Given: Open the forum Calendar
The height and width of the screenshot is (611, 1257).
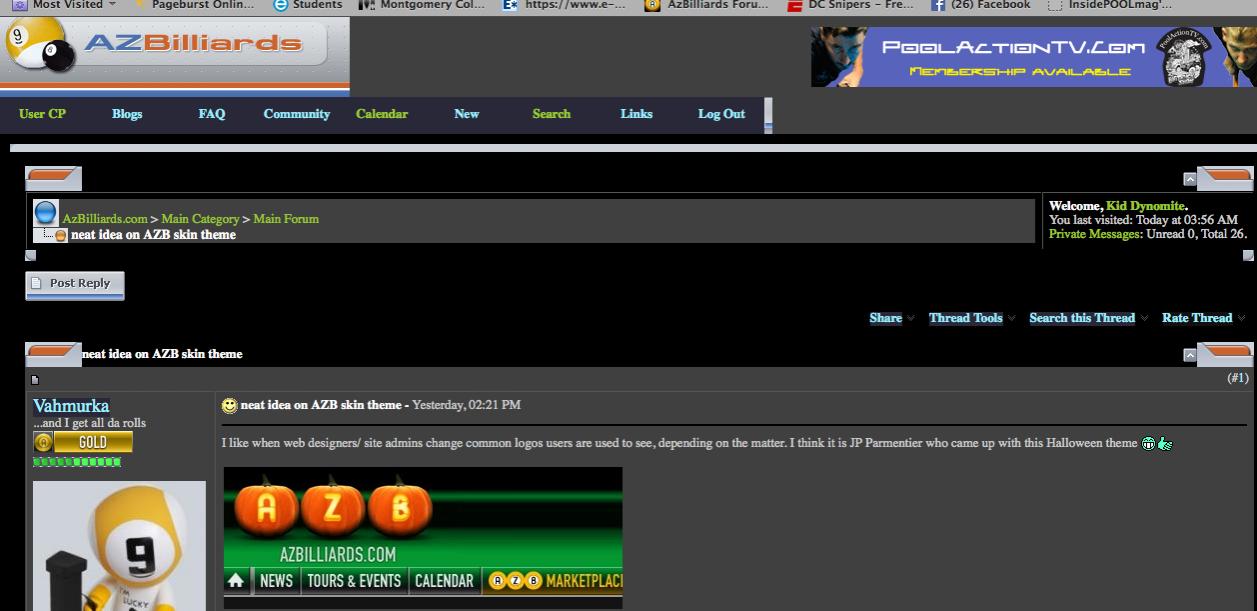Looking at the screenshot, I should tap(382, 114).
